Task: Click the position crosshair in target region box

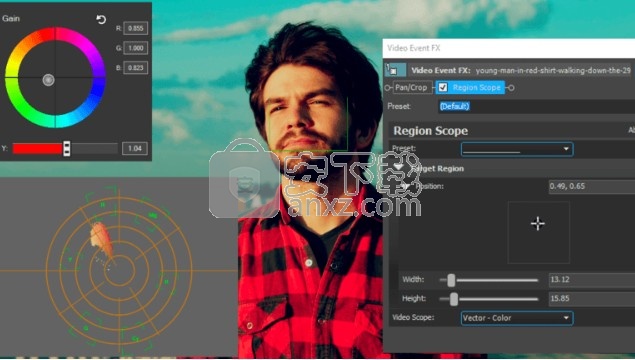Action: [x=538, y=224]
